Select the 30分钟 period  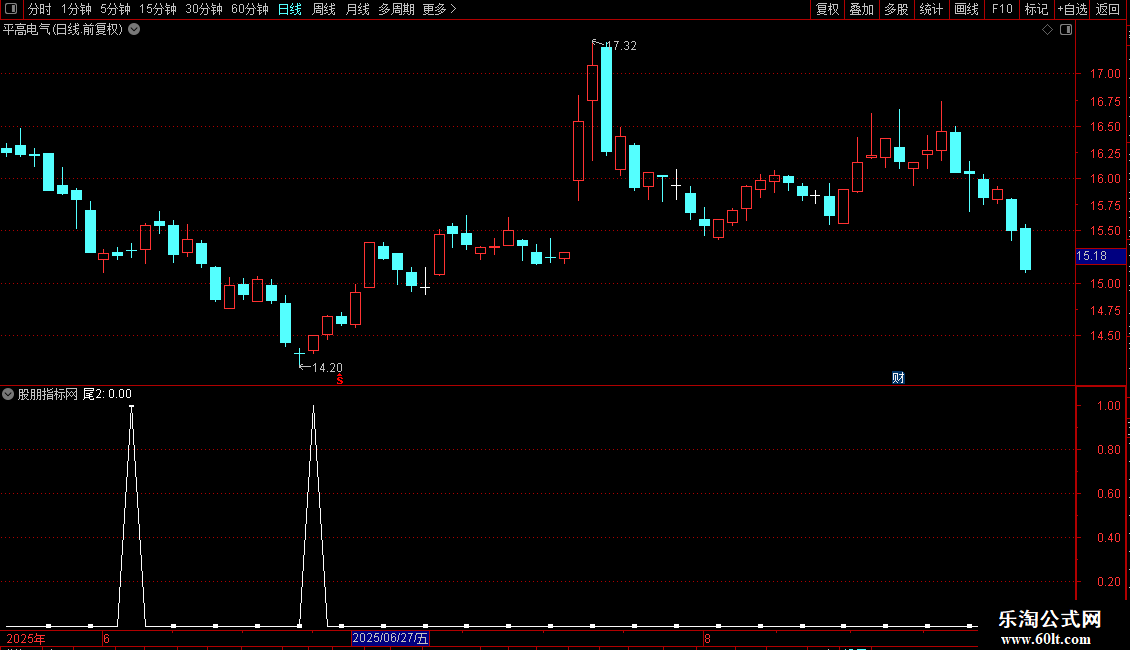tap(204, 9)
